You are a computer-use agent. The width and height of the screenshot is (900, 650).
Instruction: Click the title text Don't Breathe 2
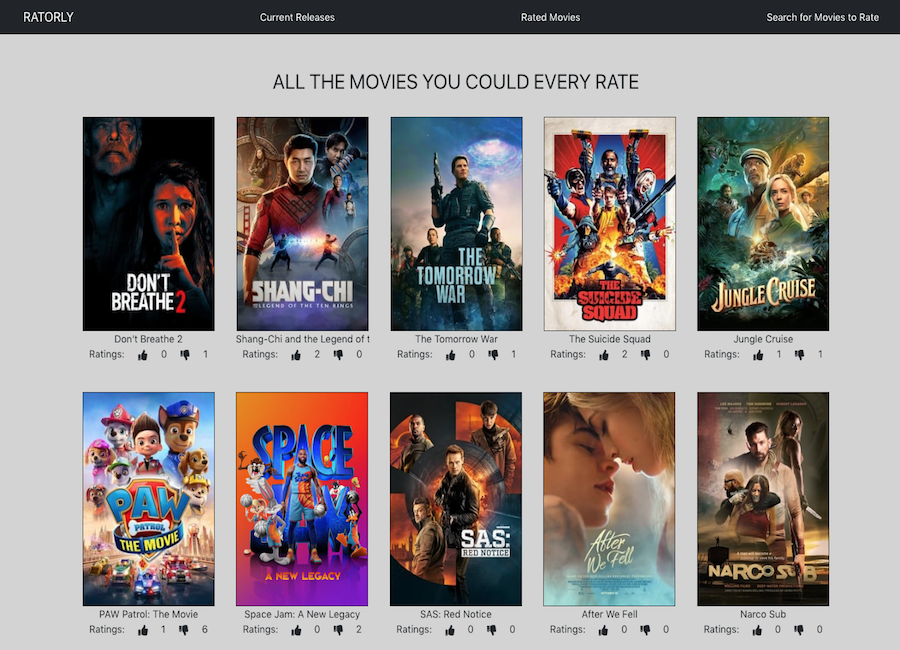pos(148,339)
